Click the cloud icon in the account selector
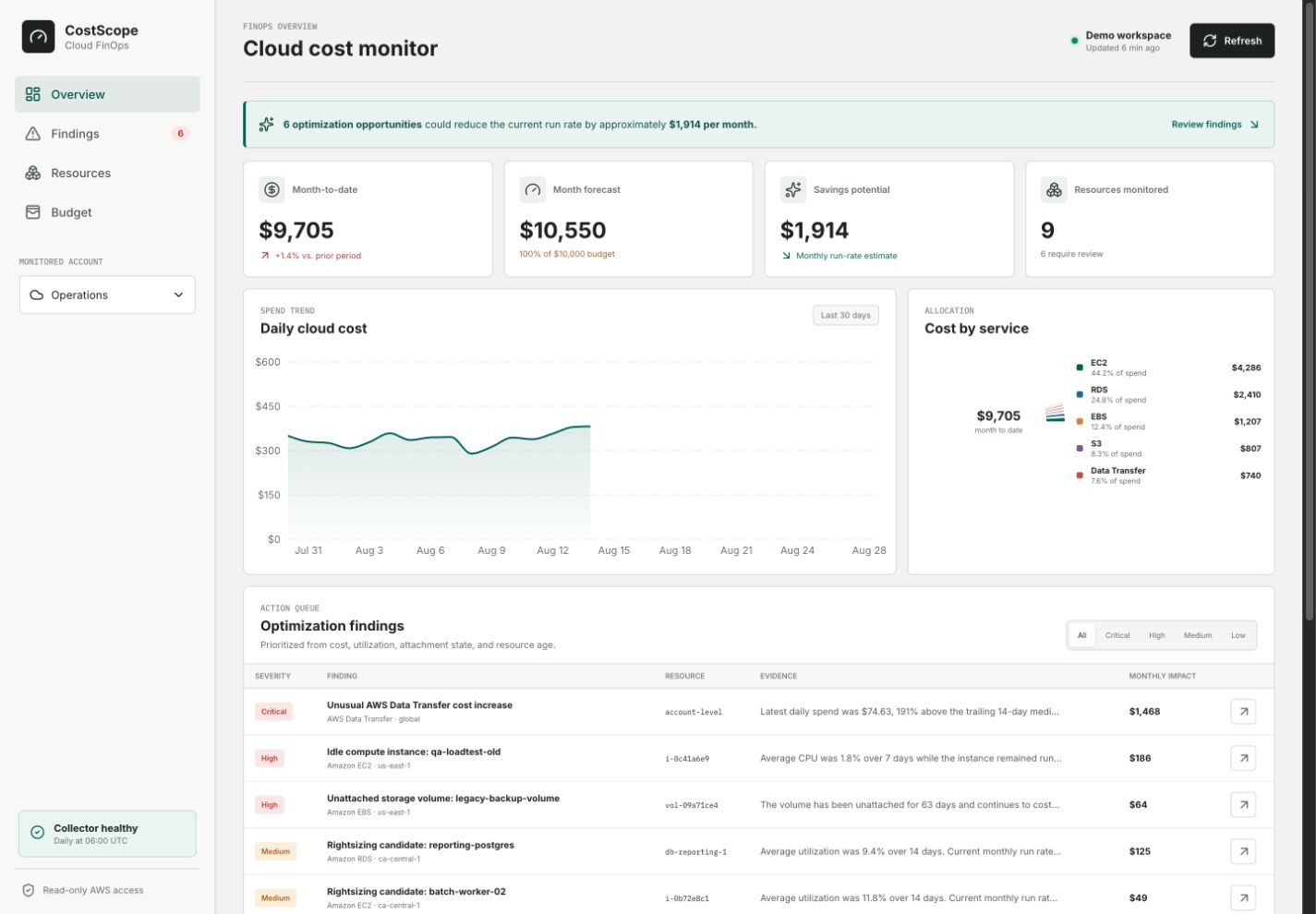The image size is (1316, 914). click(37, 295)
